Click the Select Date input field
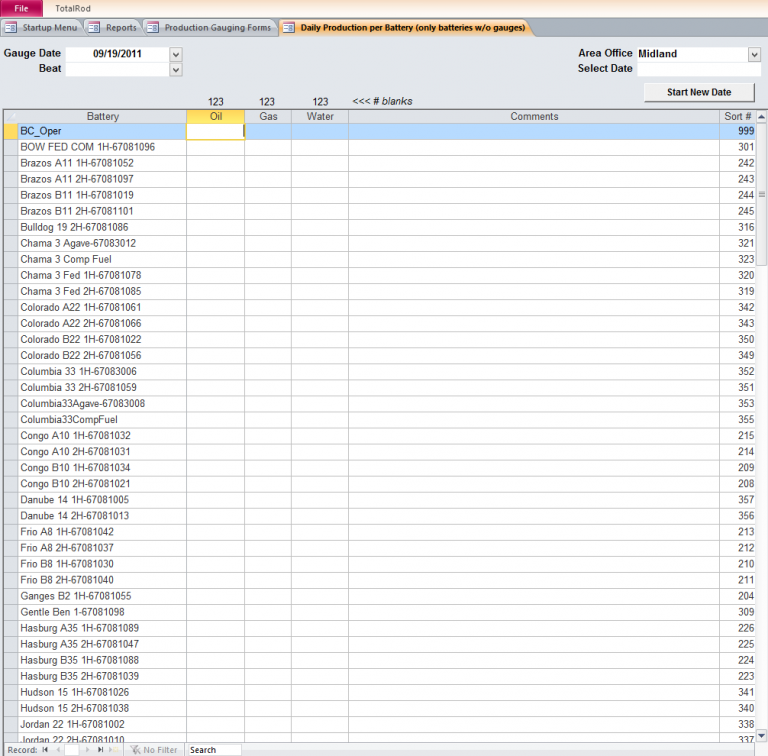This screenshot has width=768, height=756. [x=698, y=69]
